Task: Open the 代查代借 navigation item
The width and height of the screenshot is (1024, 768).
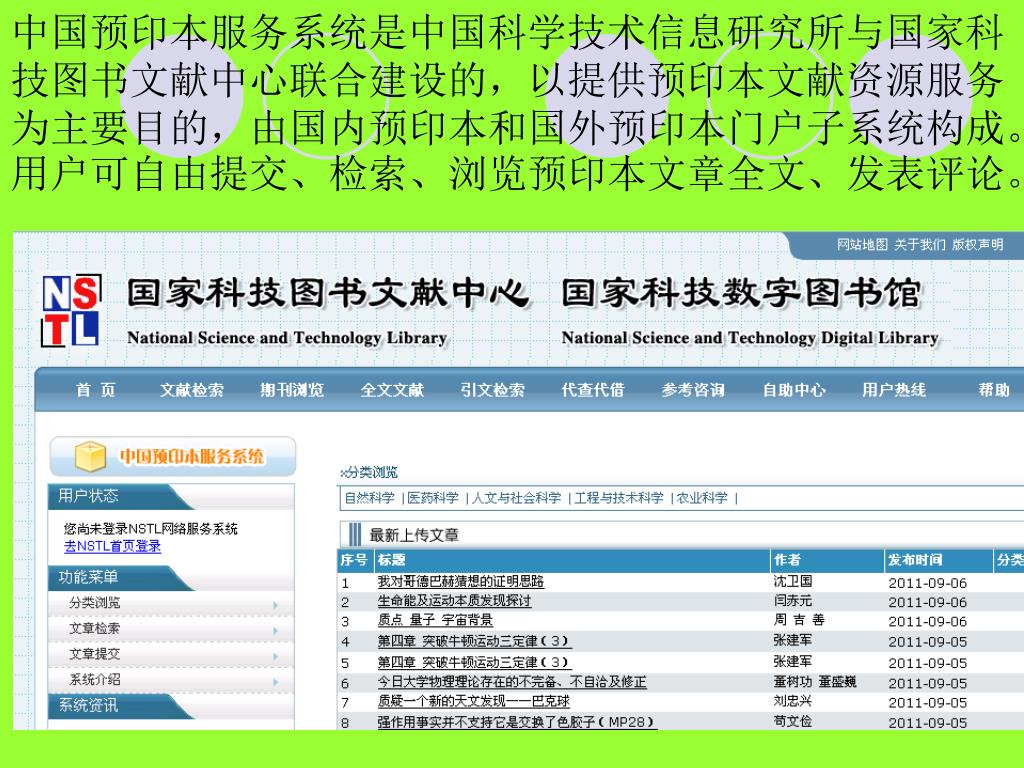Action: pos(593,390)
